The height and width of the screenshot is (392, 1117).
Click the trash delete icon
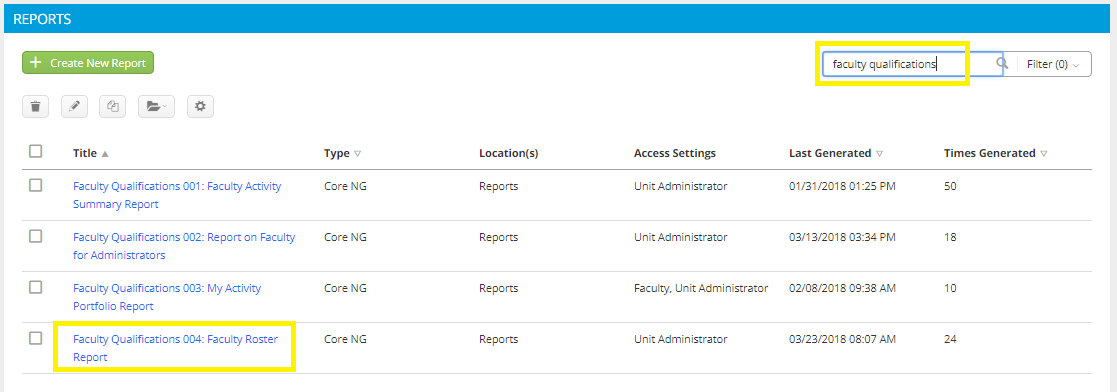35,107
